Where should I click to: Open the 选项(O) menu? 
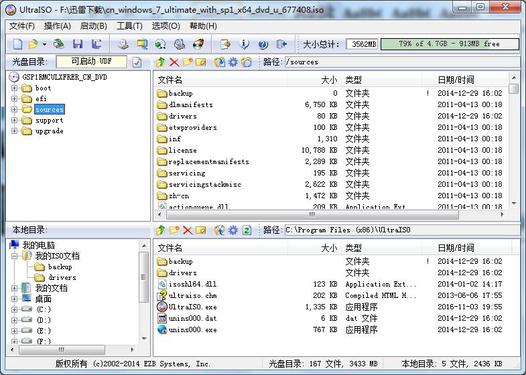click(x=166, y=26)
